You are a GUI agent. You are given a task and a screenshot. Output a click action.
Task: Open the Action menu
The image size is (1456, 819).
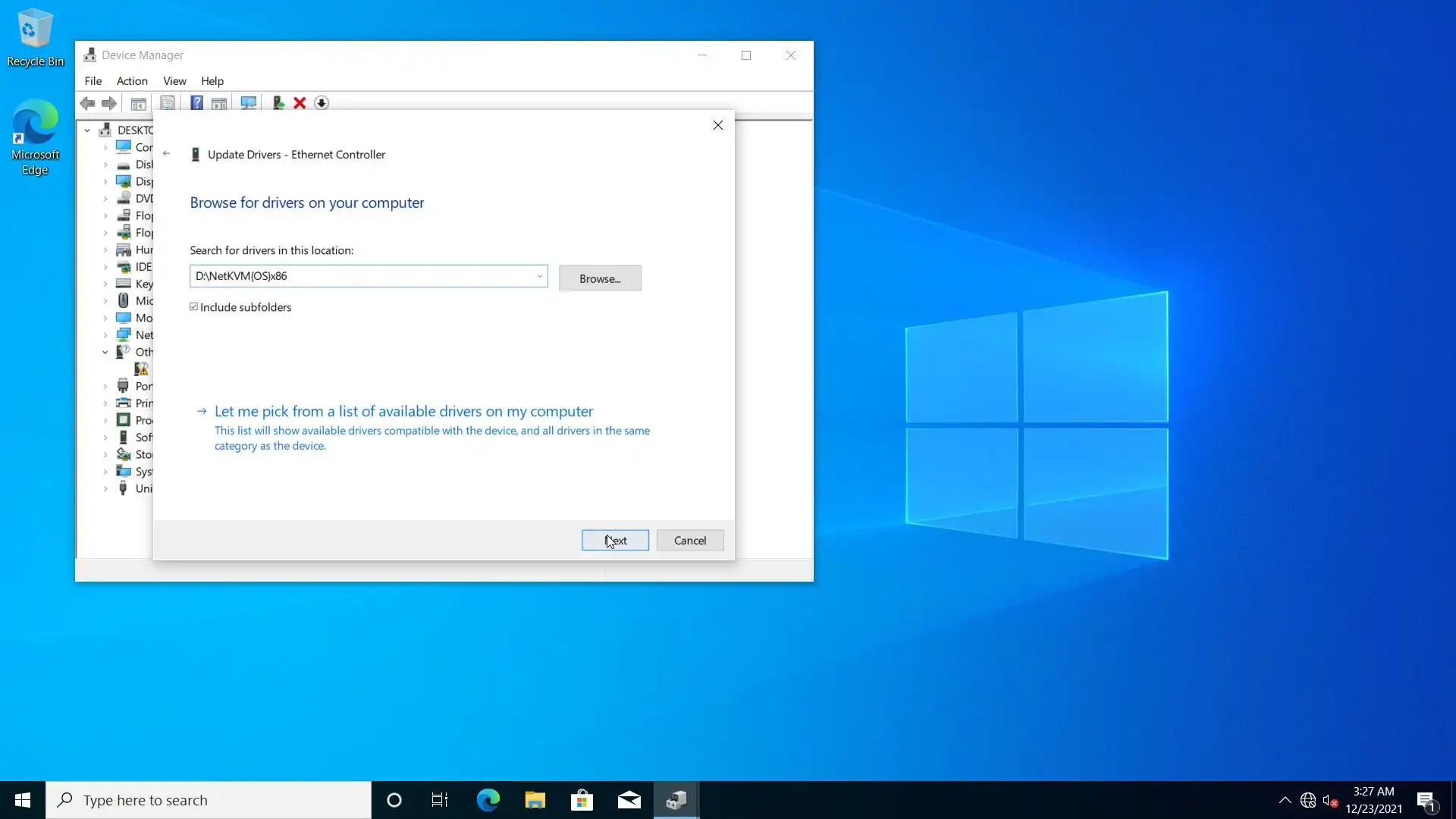[x=132, y=81]
